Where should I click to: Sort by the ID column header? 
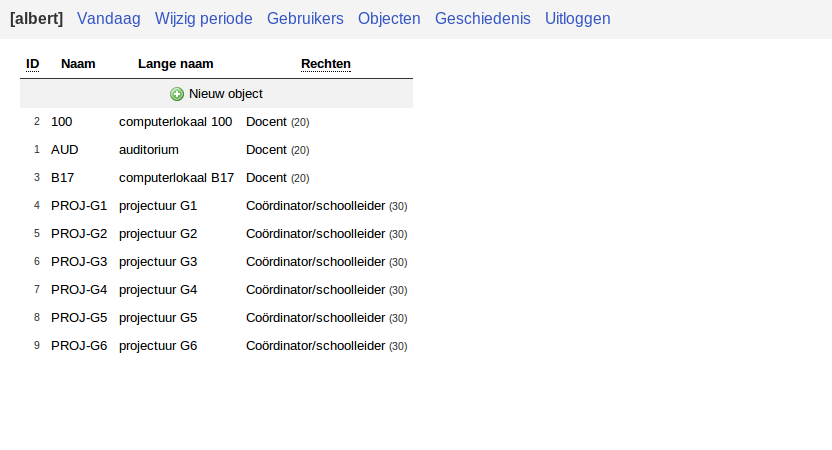click(x=33, y=64)
